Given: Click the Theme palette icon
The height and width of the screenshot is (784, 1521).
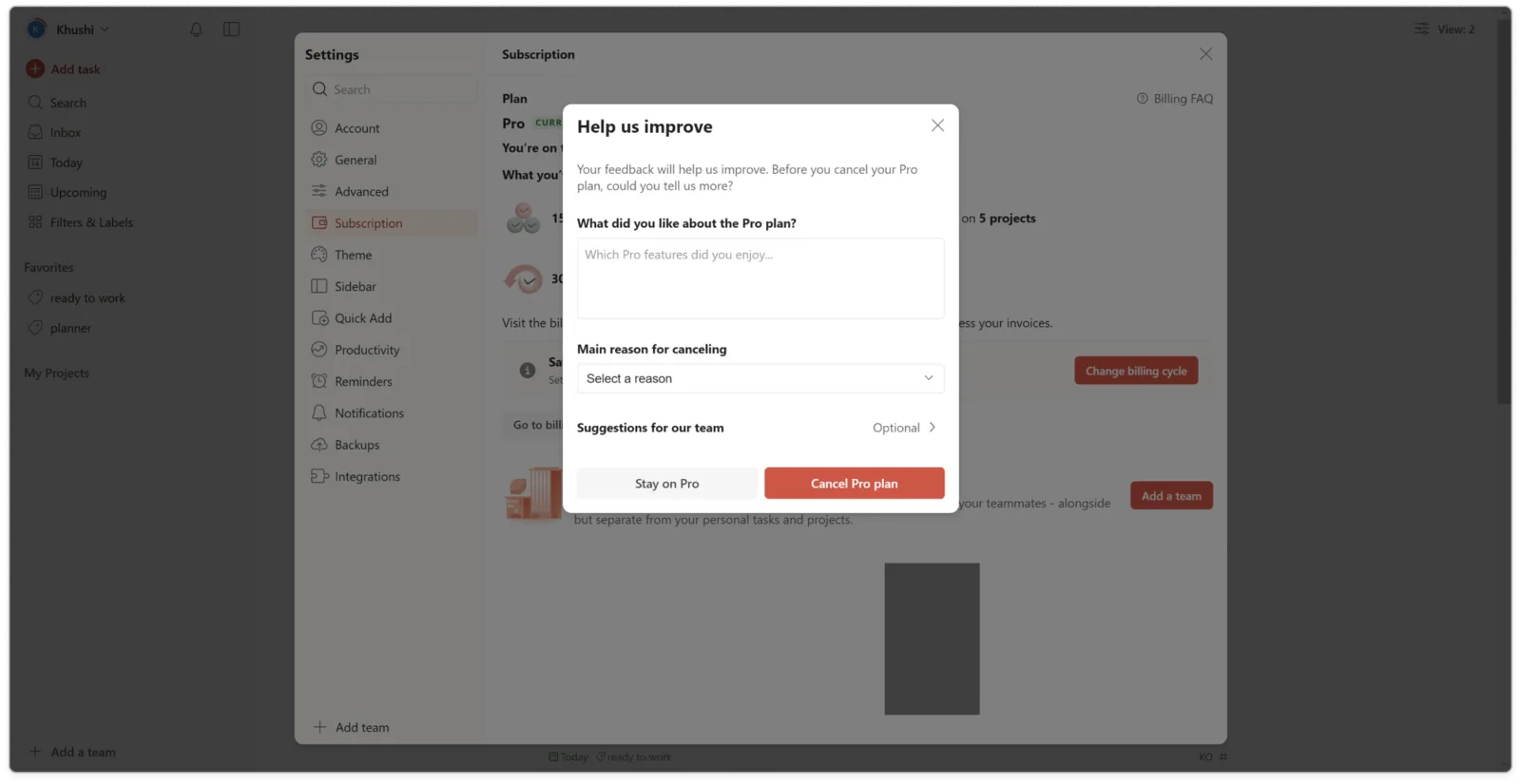Looking at the screenshot, I should pyautogui.click(x=319, y=255).
